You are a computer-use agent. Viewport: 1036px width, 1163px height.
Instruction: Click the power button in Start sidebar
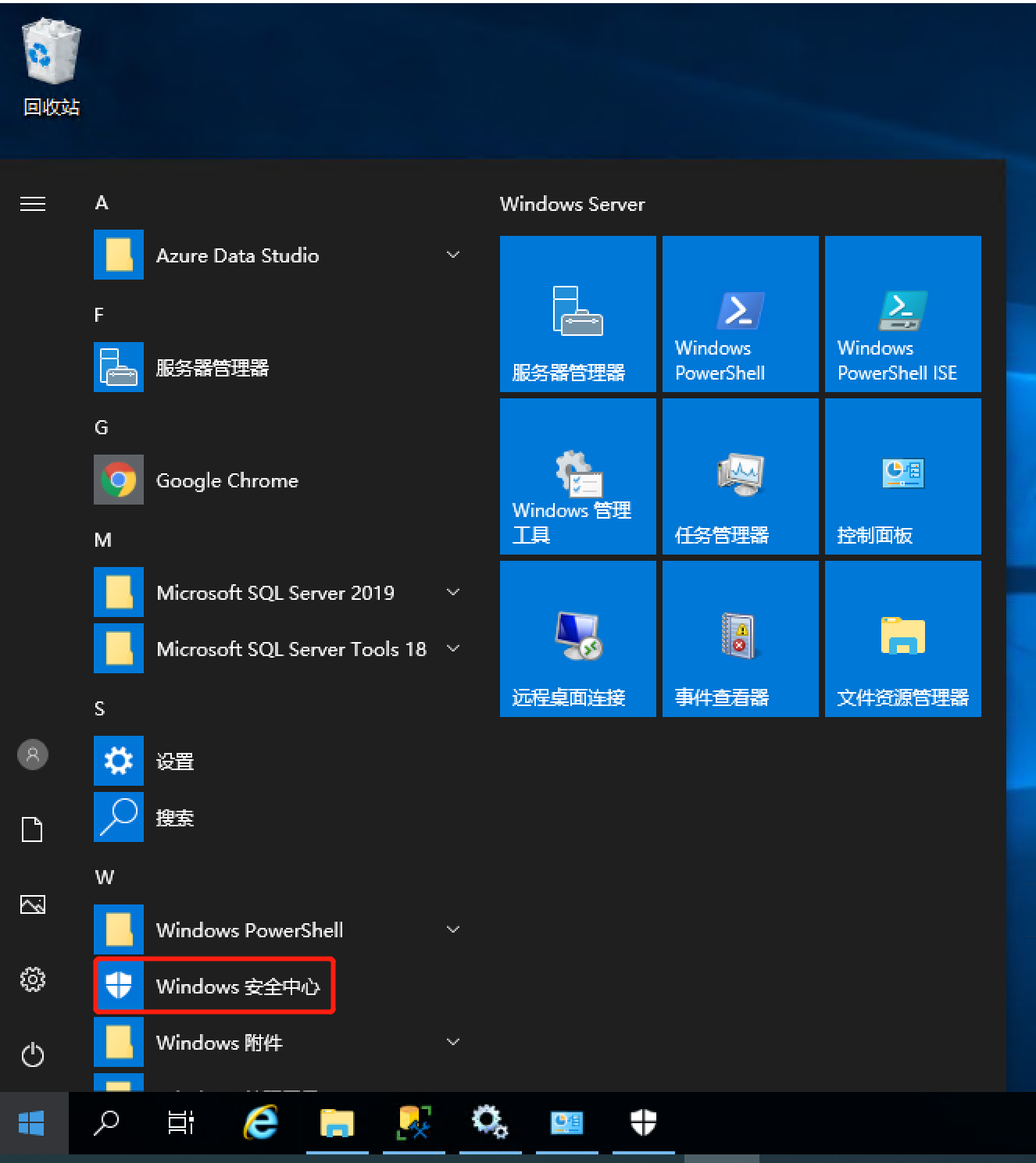33,1055
